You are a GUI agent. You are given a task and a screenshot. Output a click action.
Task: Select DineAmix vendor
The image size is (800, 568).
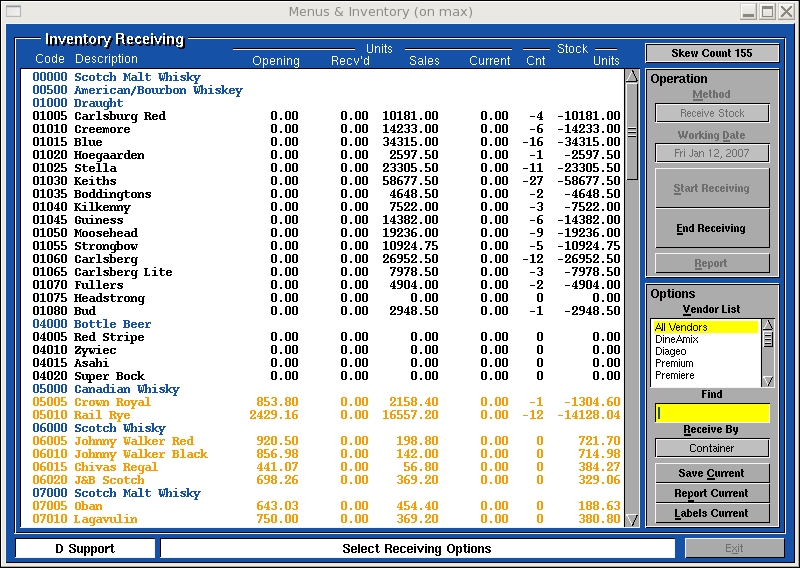click(706, 339)
